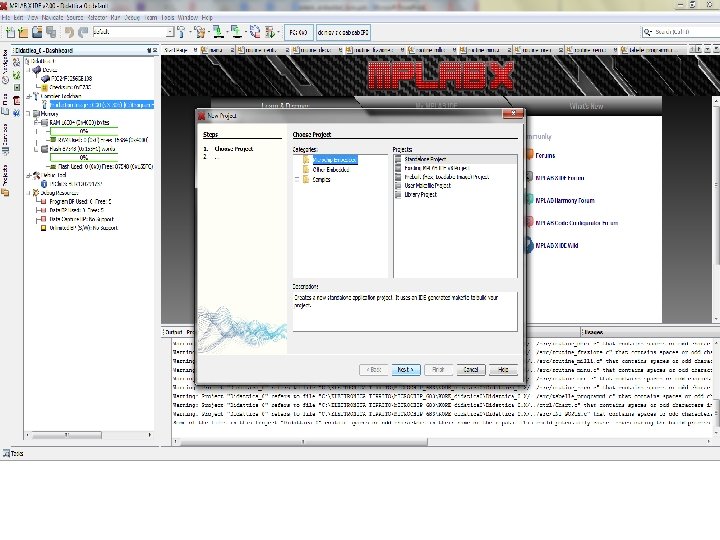Screen dimensions: 720x540
Task: Open the Forums link on Start Page
Action: 545,156
